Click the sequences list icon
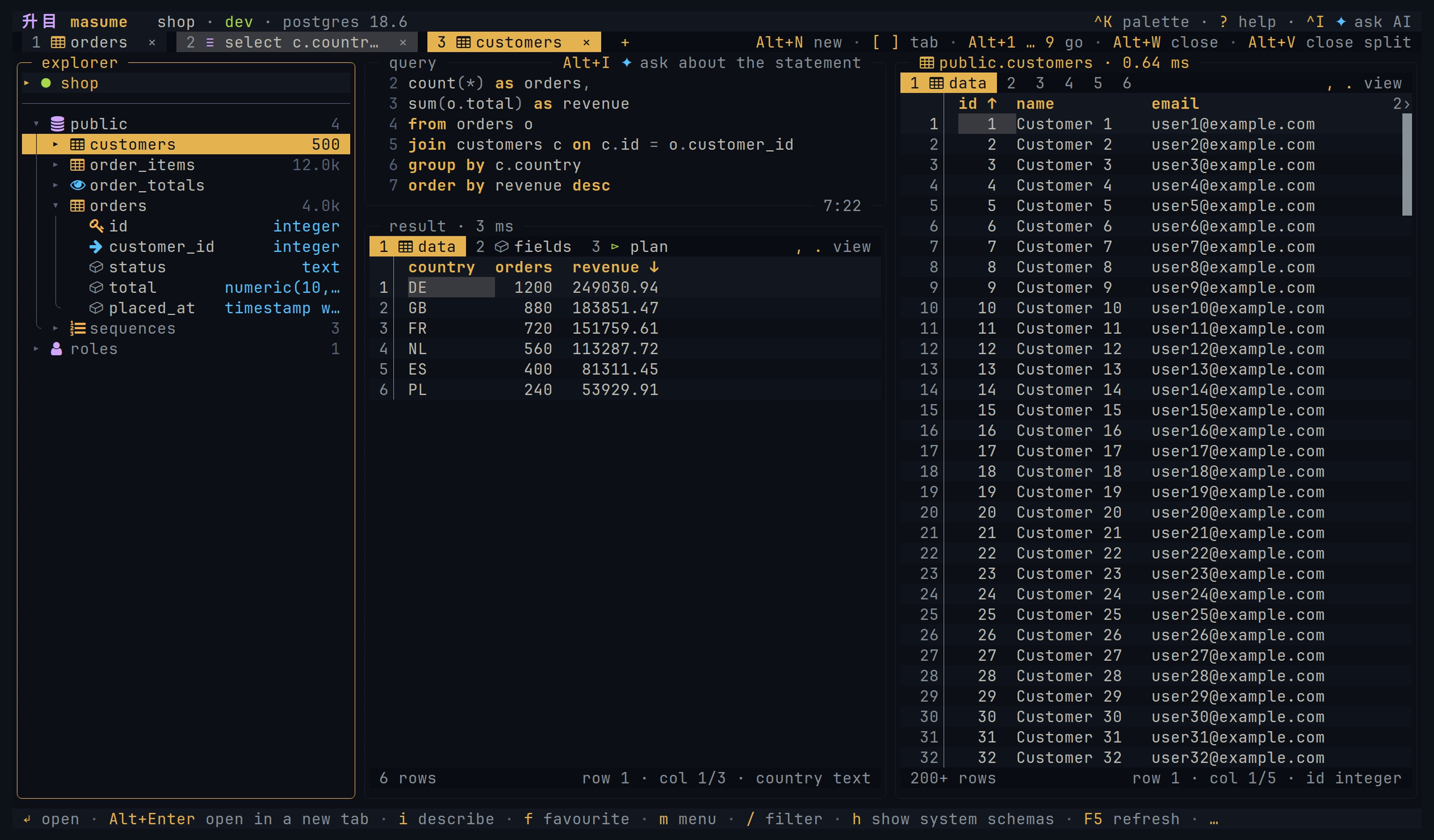Viewport: 1434px width, 840px height. pyautogui.click(x=77, y=328)
